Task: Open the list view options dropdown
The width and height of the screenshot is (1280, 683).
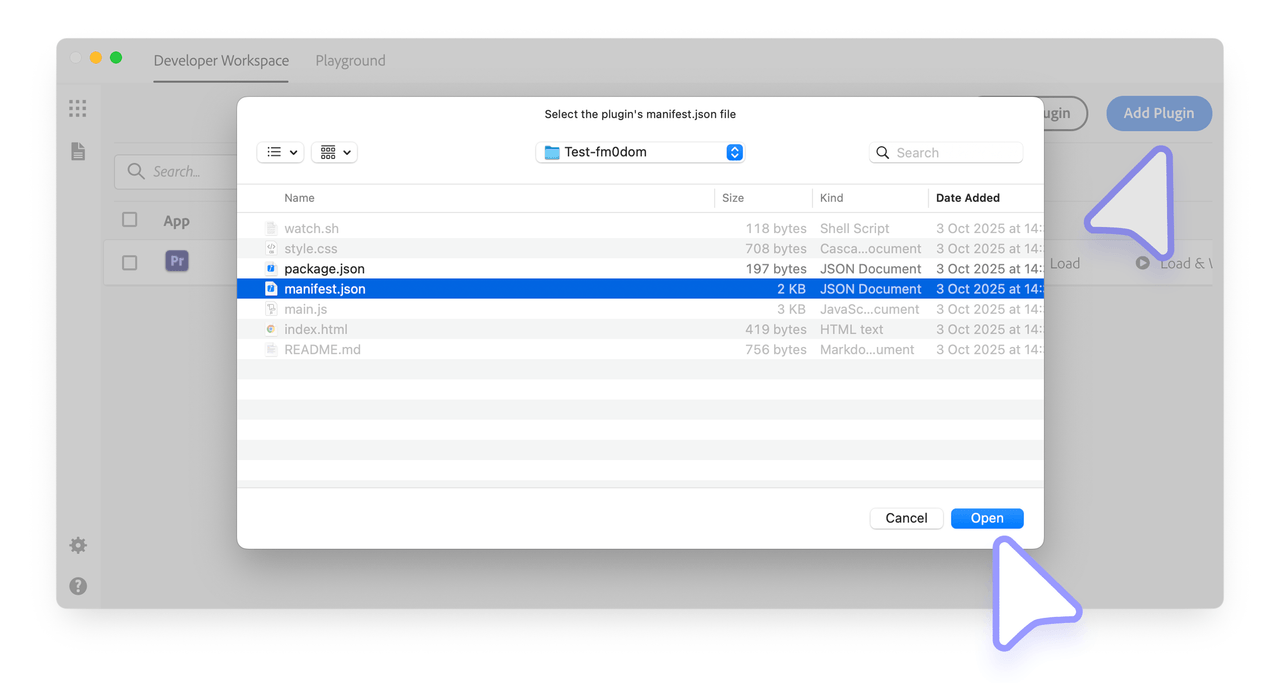Action: coord(280,152)
